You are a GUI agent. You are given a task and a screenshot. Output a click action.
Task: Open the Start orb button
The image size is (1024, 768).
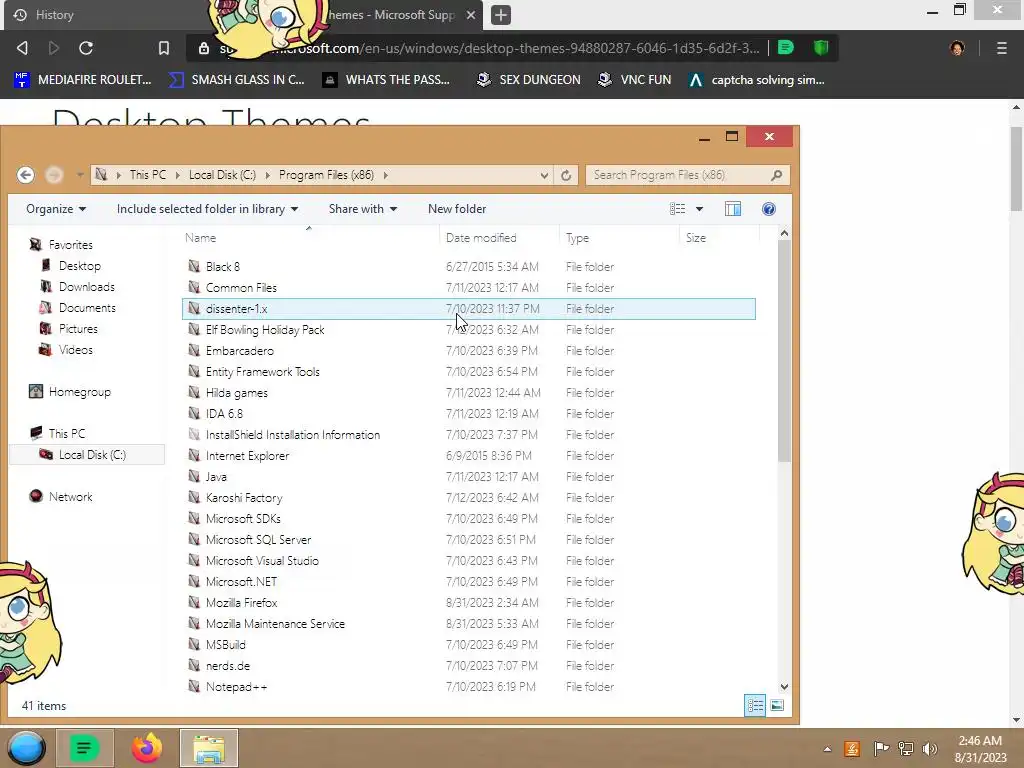click(x=26, y=748)
